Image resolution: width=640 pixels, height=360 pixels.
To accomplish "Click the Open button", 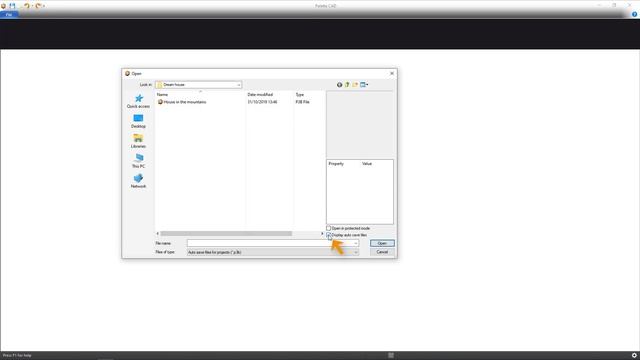I will point(382,243).
